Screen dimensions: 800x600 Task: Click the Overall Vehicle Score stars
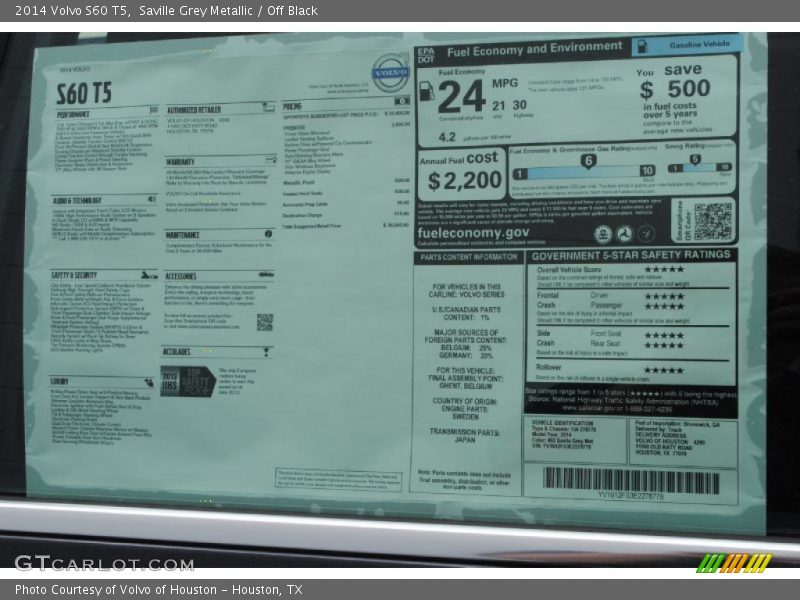pos(664,269)
